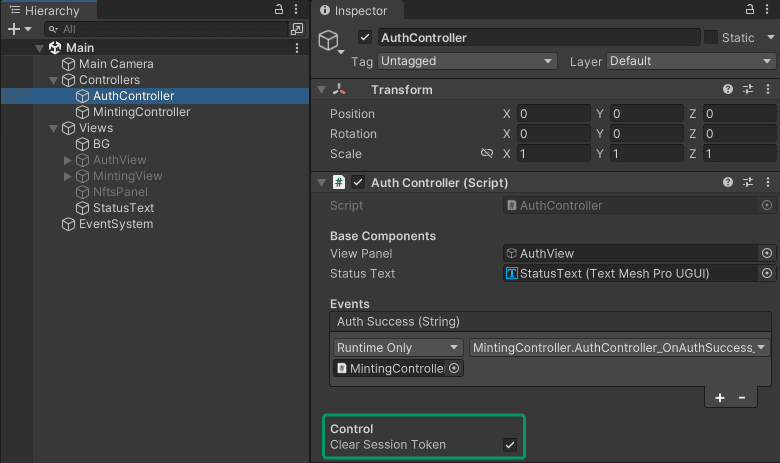The width and height of the screenshot is (780, 463).
Task: Click search by type icon in Hierarchy
Action: (x=297, y=30)
